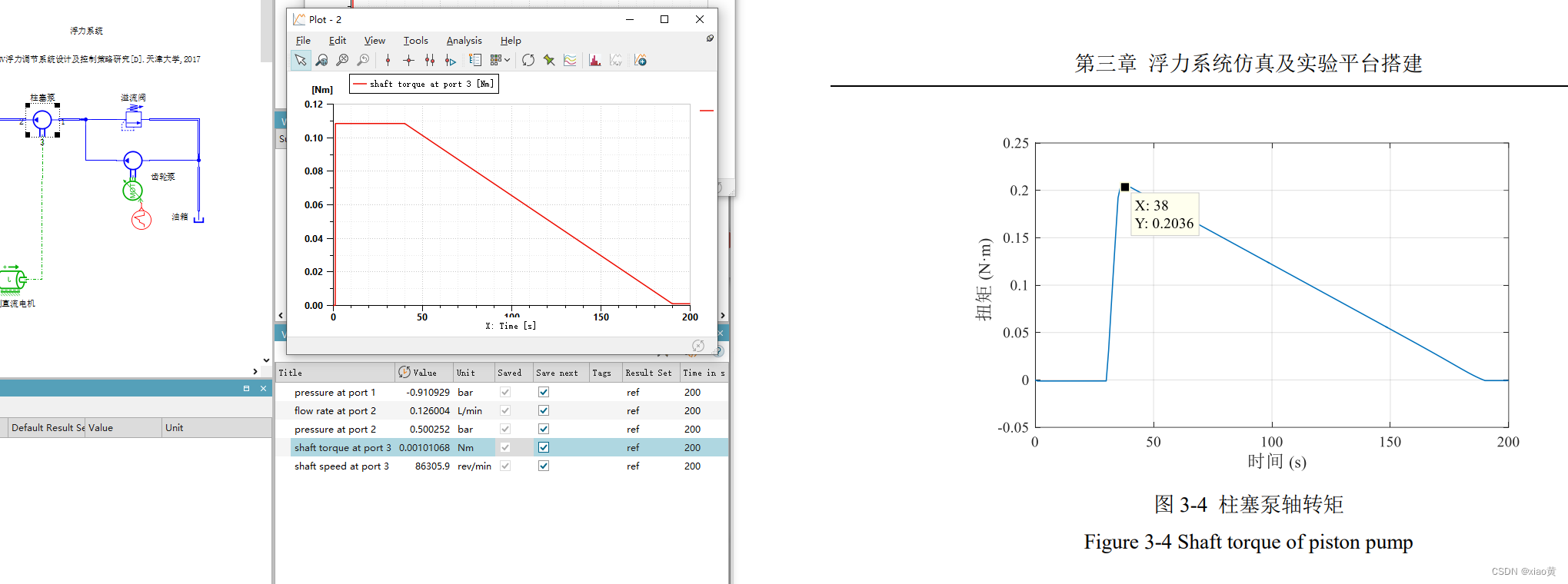Toggle Save next for shaft torque at port 3
This screenshot has width=1568, height=584.
click(544, 447)
